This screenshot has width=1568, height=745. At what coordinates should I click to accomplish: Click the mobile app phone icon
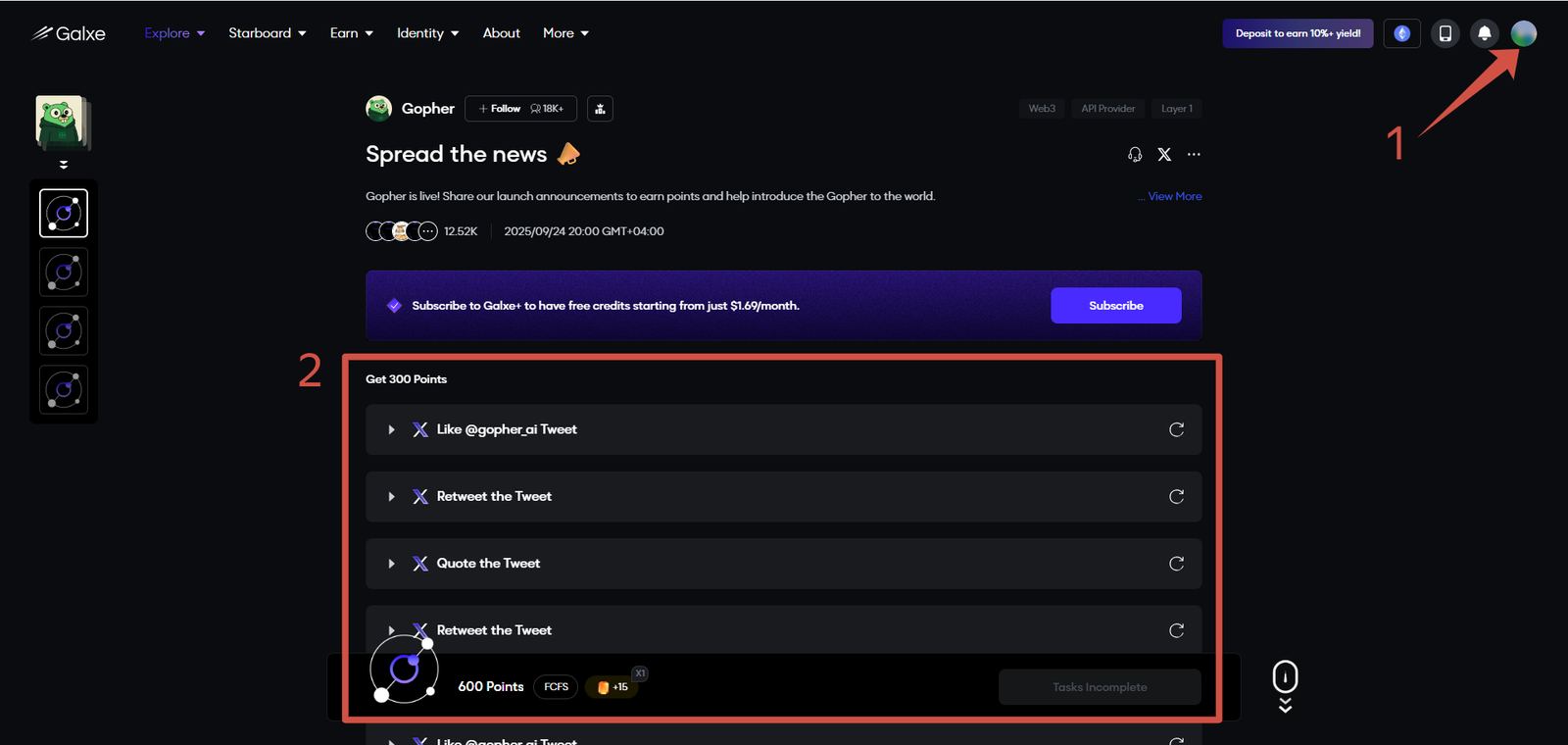(x=1445, y=33)
